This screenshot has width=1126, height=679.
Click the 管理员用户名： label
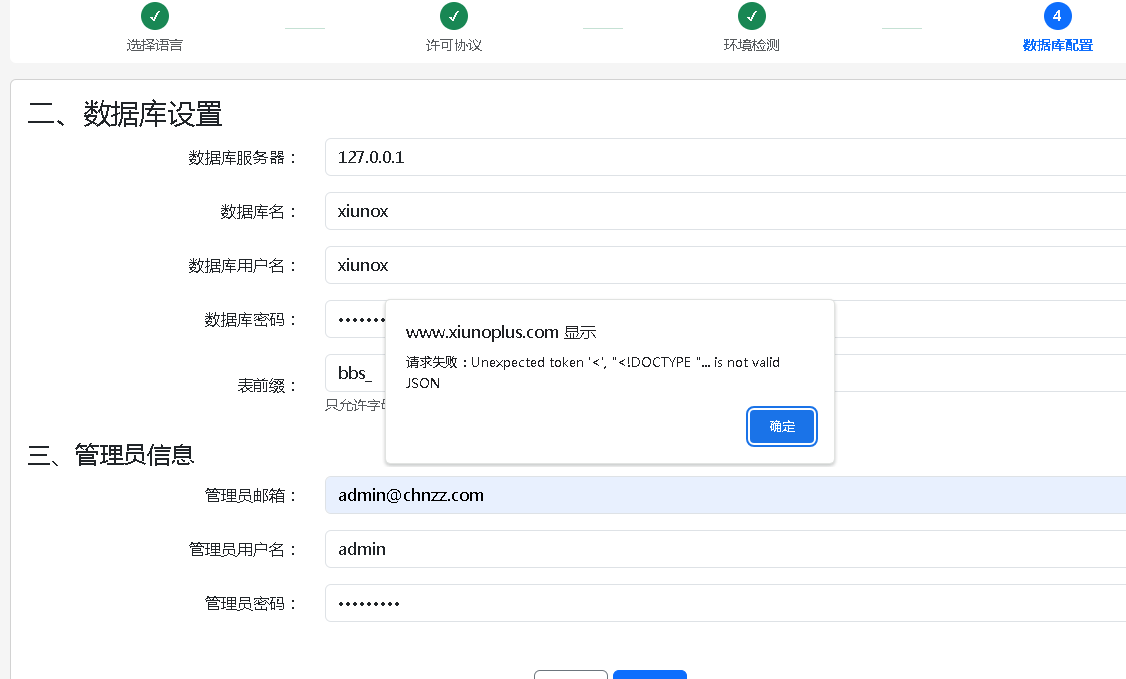tap(243, 550)
